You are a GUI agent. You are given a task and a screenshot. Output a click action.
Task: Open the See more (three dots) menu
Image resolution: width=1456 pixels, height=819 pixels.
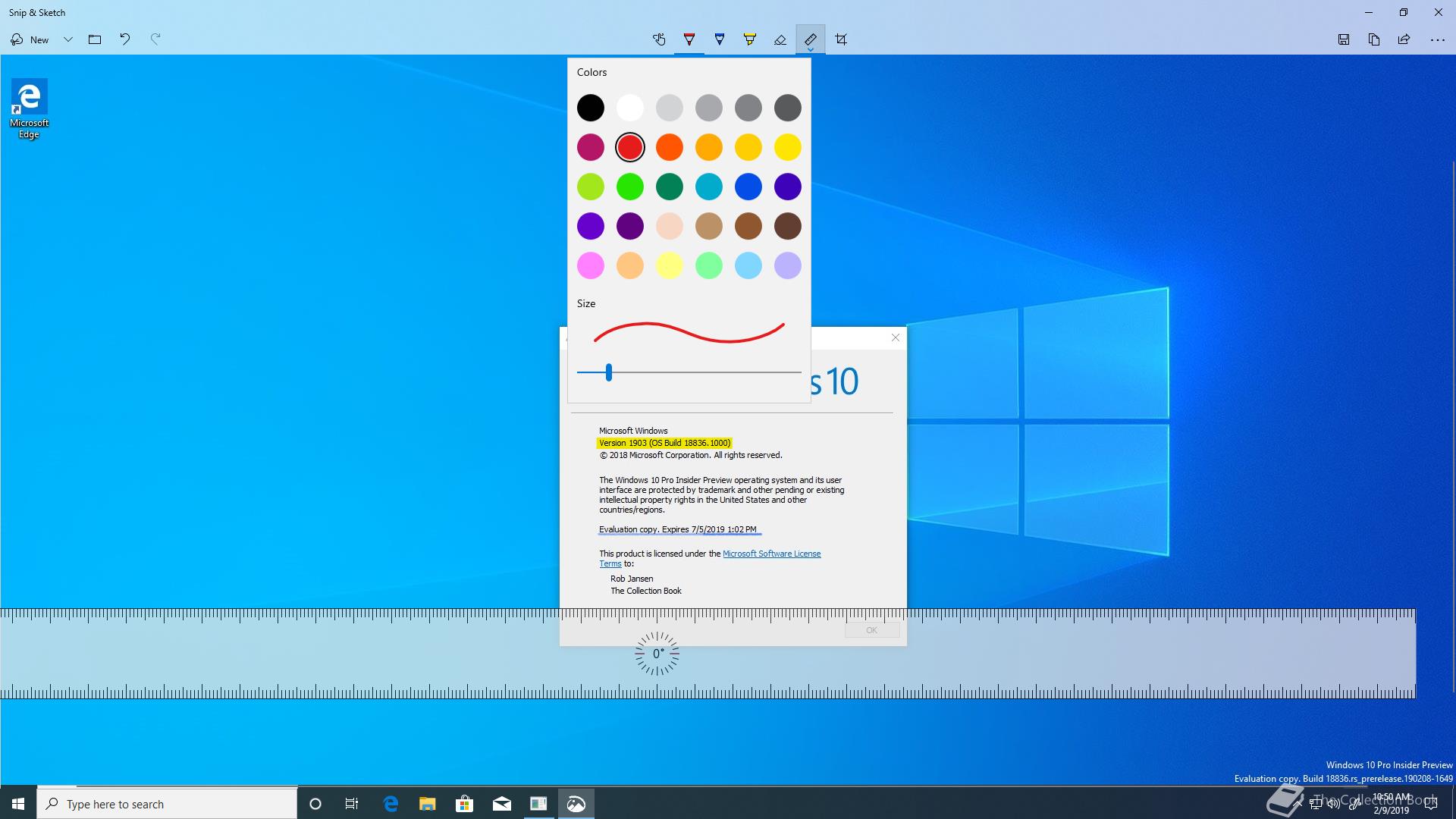[x=1437, y=39]
